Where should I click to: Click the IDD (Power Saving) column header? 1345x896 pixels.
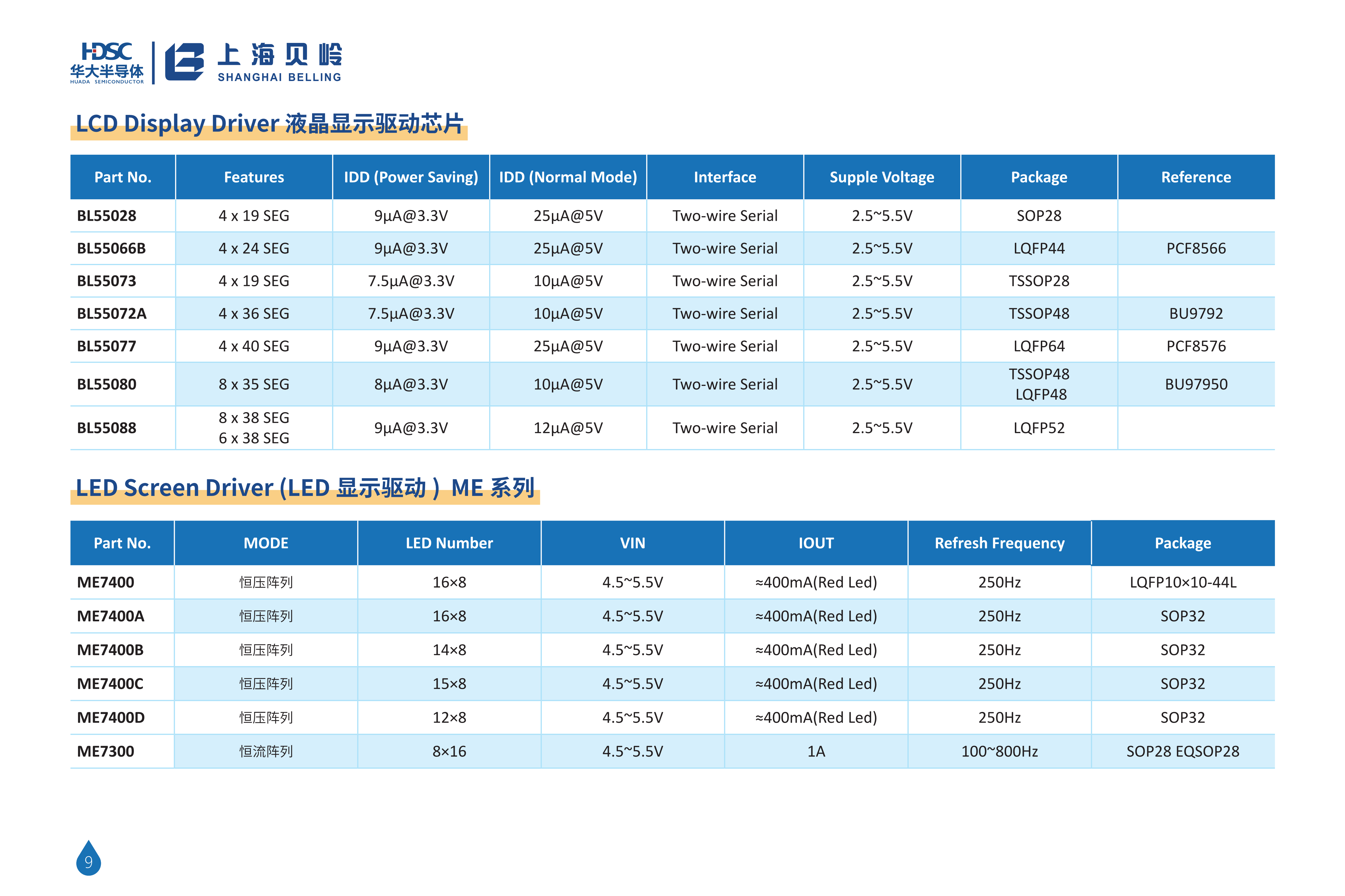pyautogui.click(x=411, y=177)
